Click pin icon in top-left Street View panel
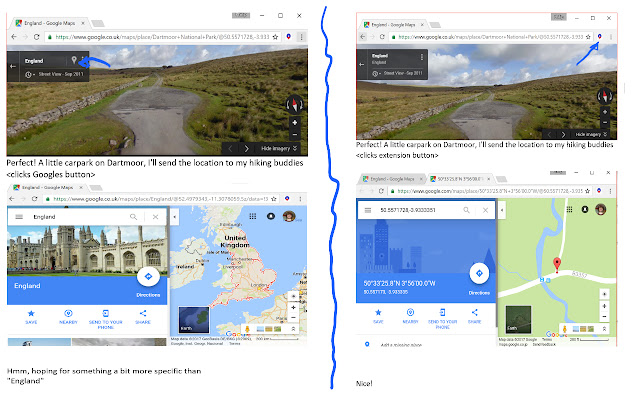640x400 pixels. tap(74, 60)
